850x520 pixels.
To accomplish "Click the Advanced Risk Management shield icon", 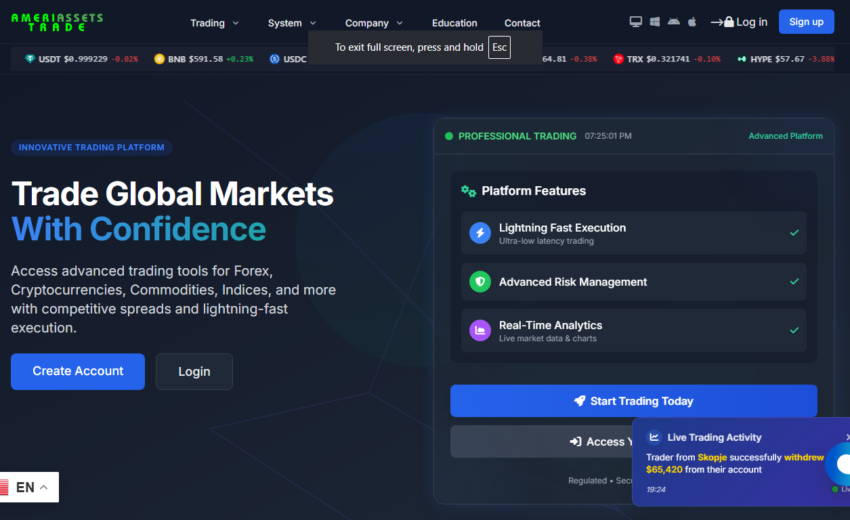I will point(480,282).
